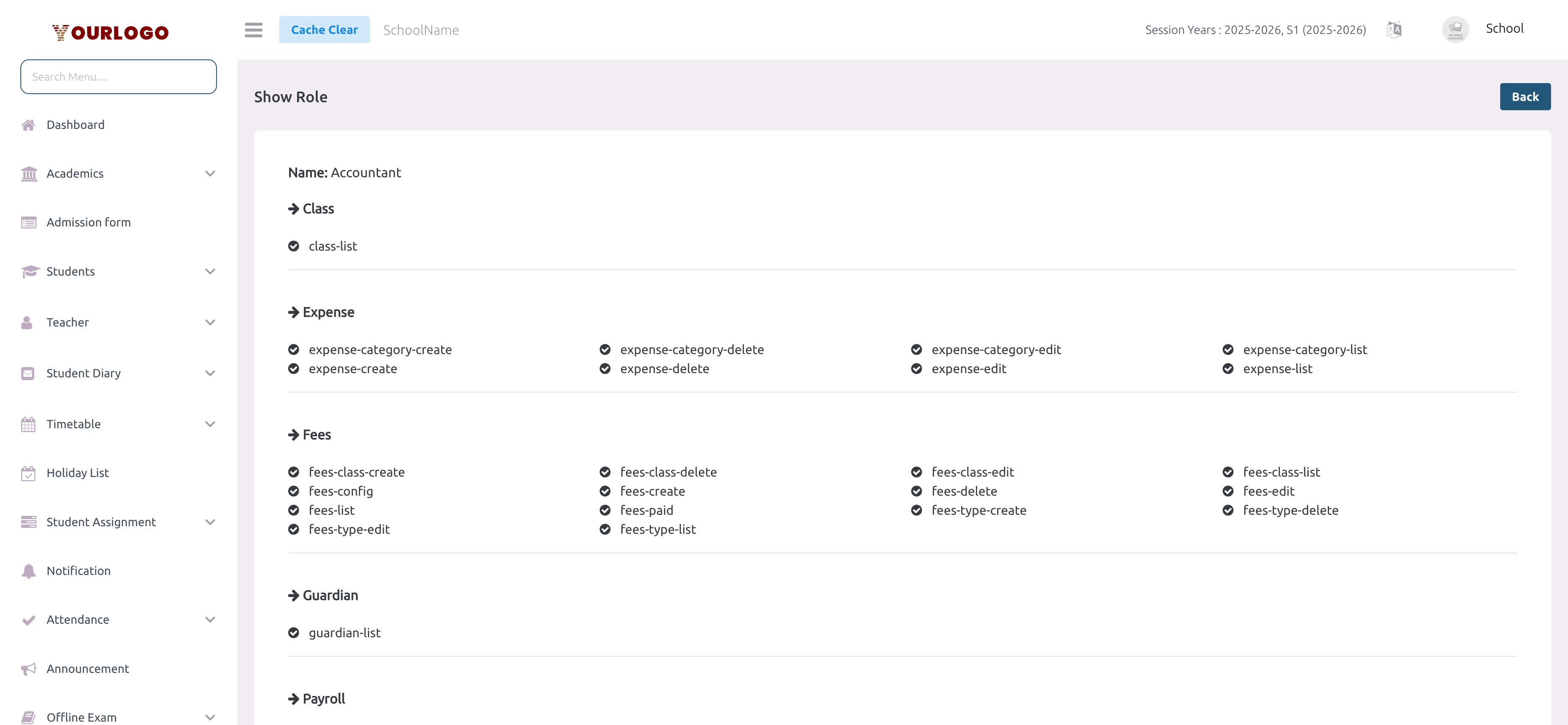Open the Holiday List menu item

(x=77, y=472)
